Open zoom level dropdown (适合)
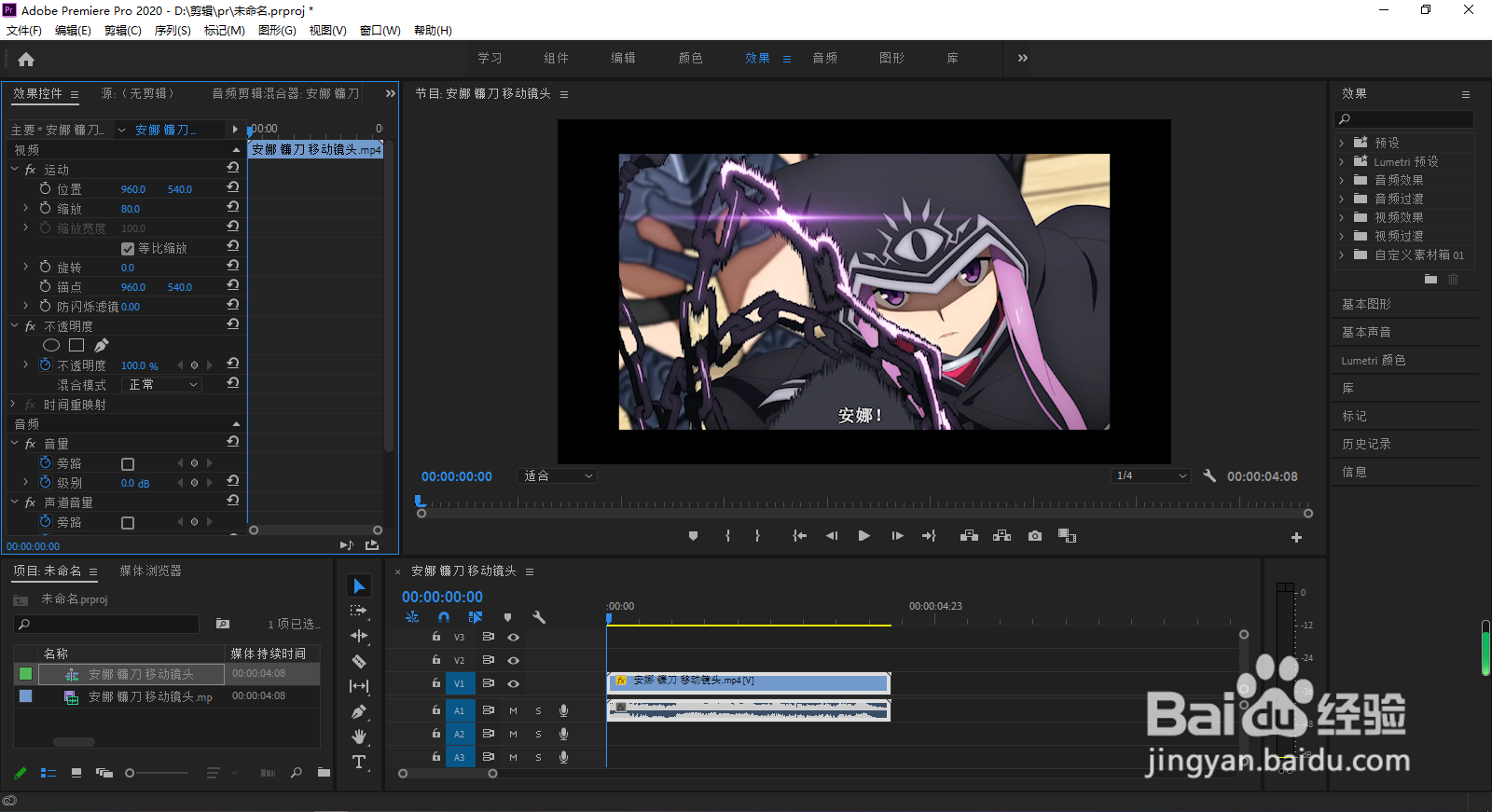Image resolution: width=1492 pixels, height=812 pixels. point(557,475)
